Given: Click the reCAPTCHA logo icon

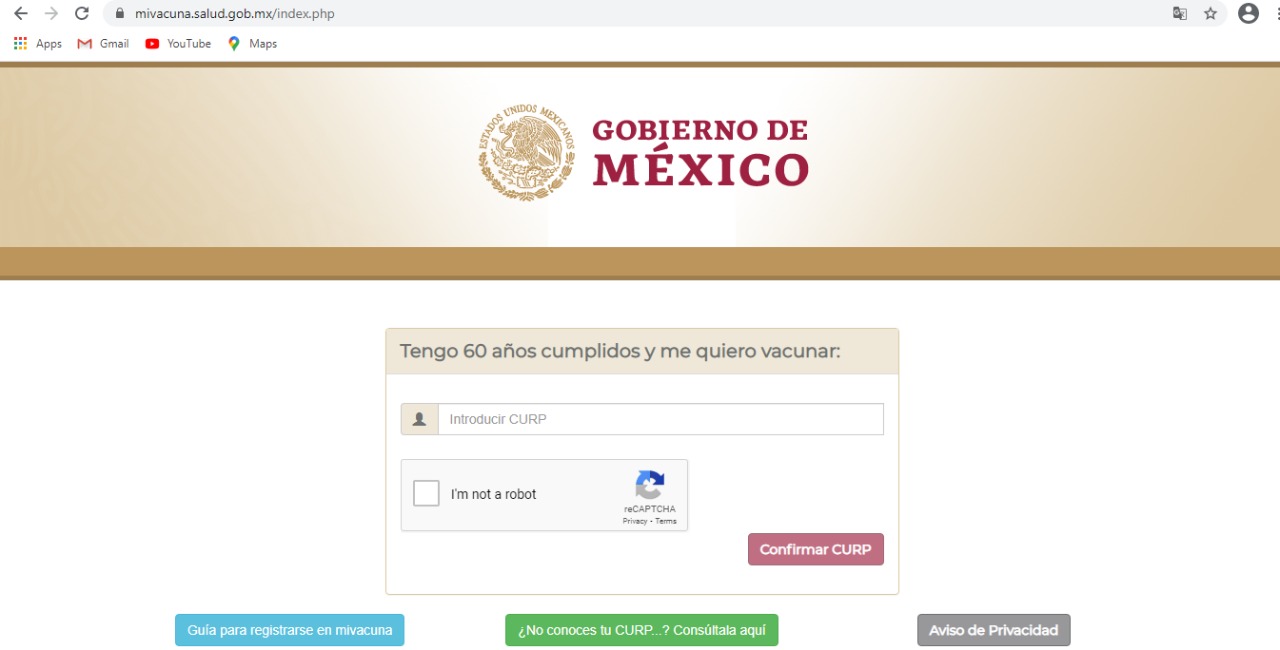Looking at the screenshot, I should coord(650,485).
